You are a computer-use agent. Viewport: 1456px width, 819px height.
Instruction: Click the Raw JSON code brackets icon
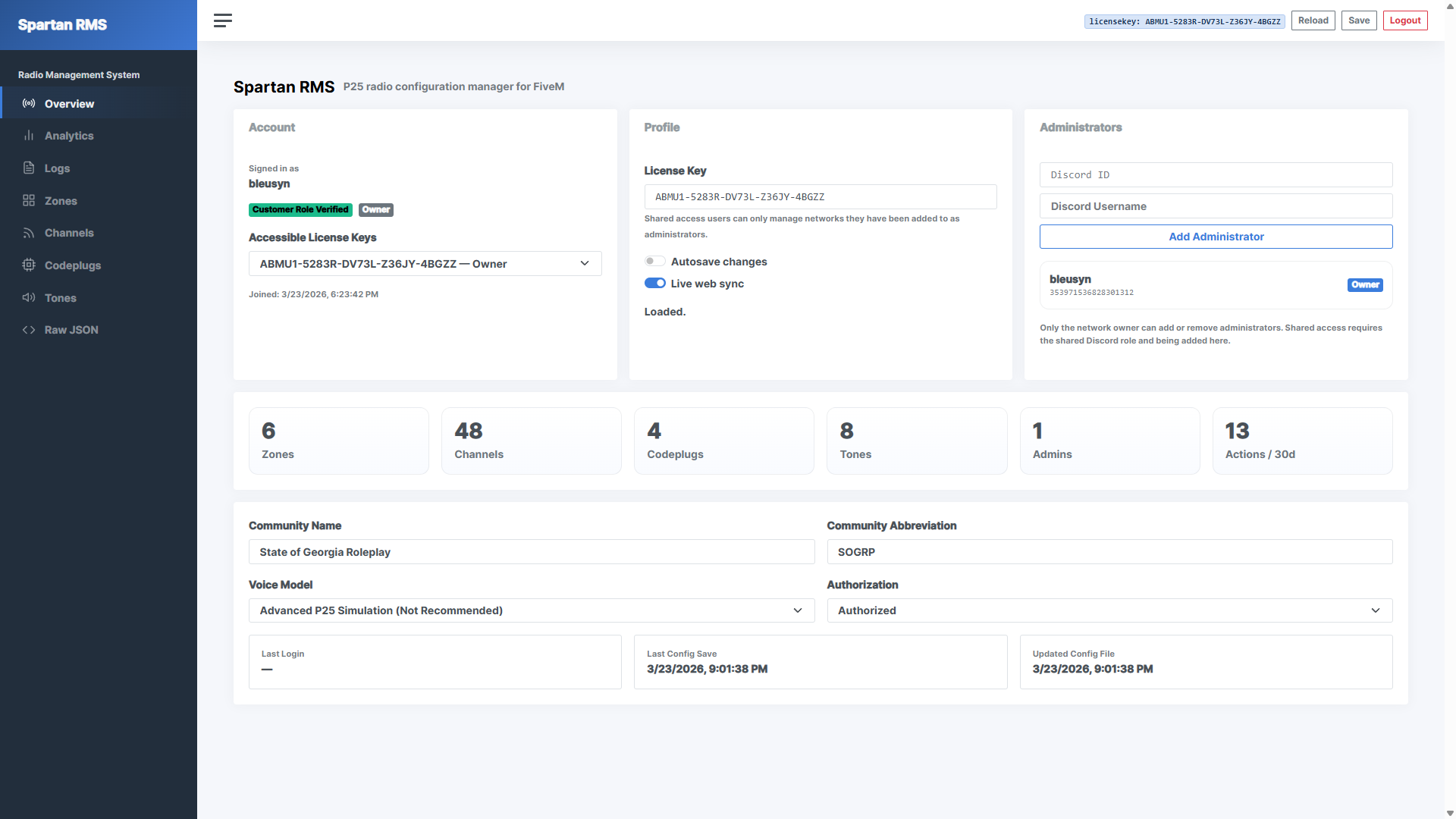point(29,330)
